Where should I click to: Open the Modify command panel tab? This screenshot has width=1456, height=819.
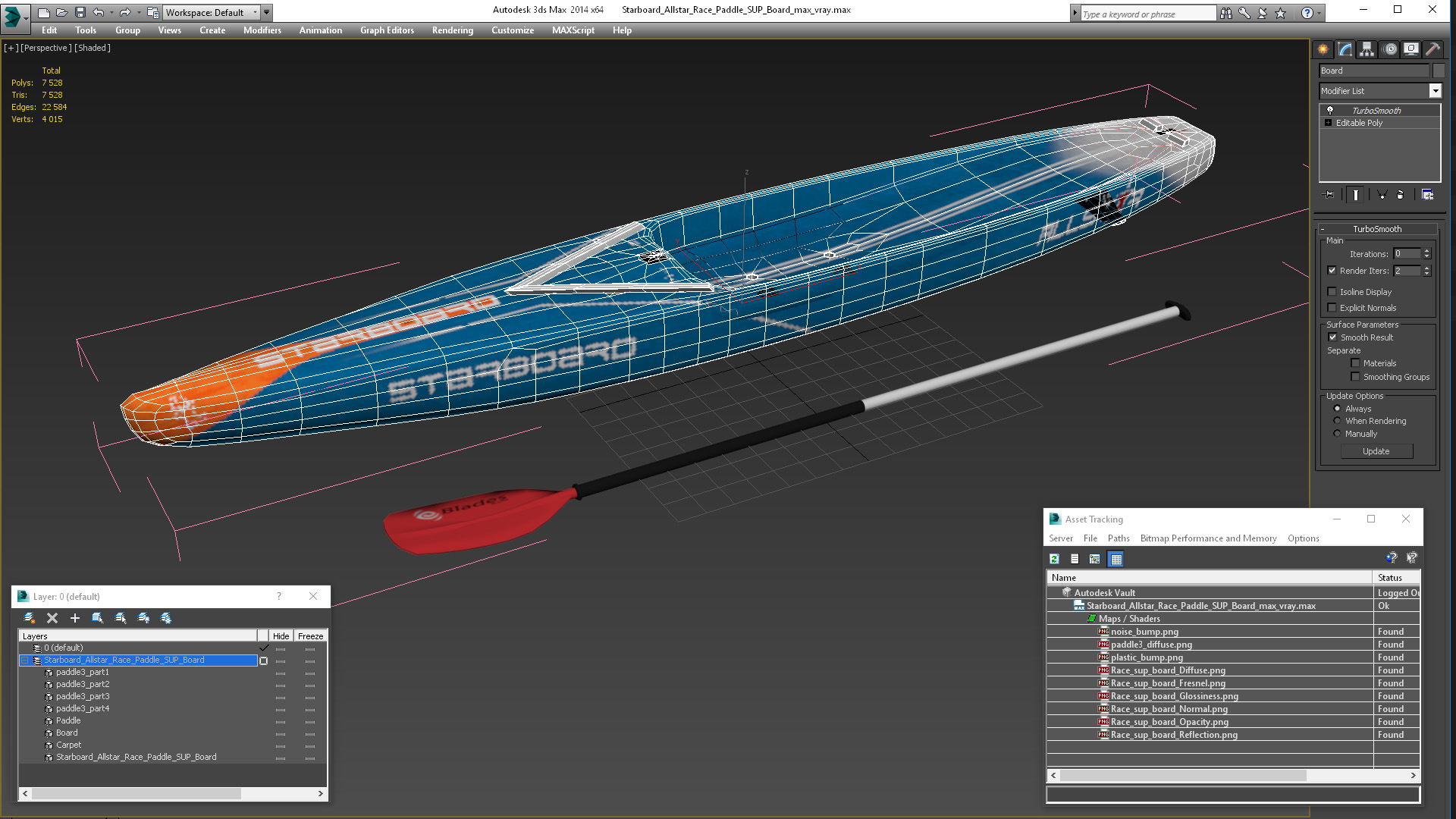(x=1345, y=49)
